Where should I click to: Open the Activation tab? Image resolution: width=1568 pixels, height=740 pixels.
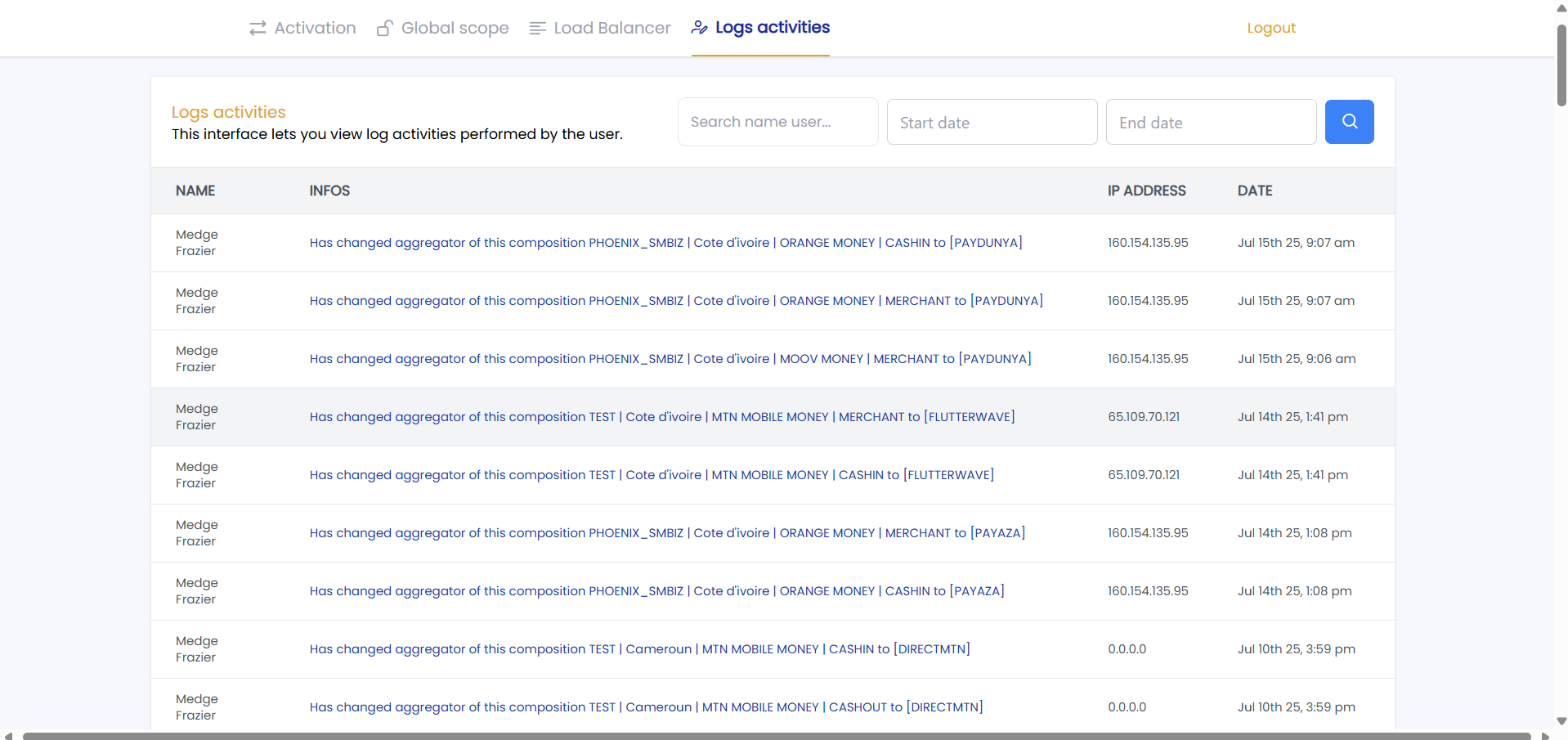pos(315,29)
